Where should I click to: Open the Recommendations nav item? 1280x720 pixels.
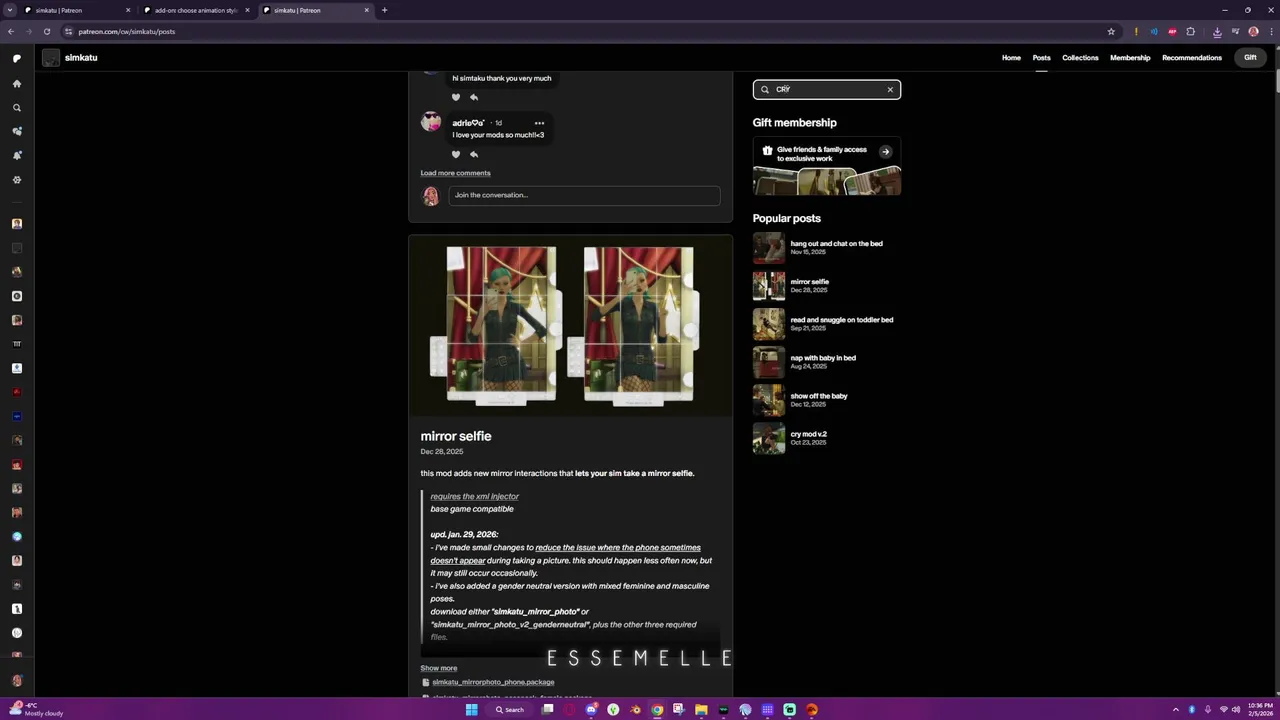[1192, 58]
